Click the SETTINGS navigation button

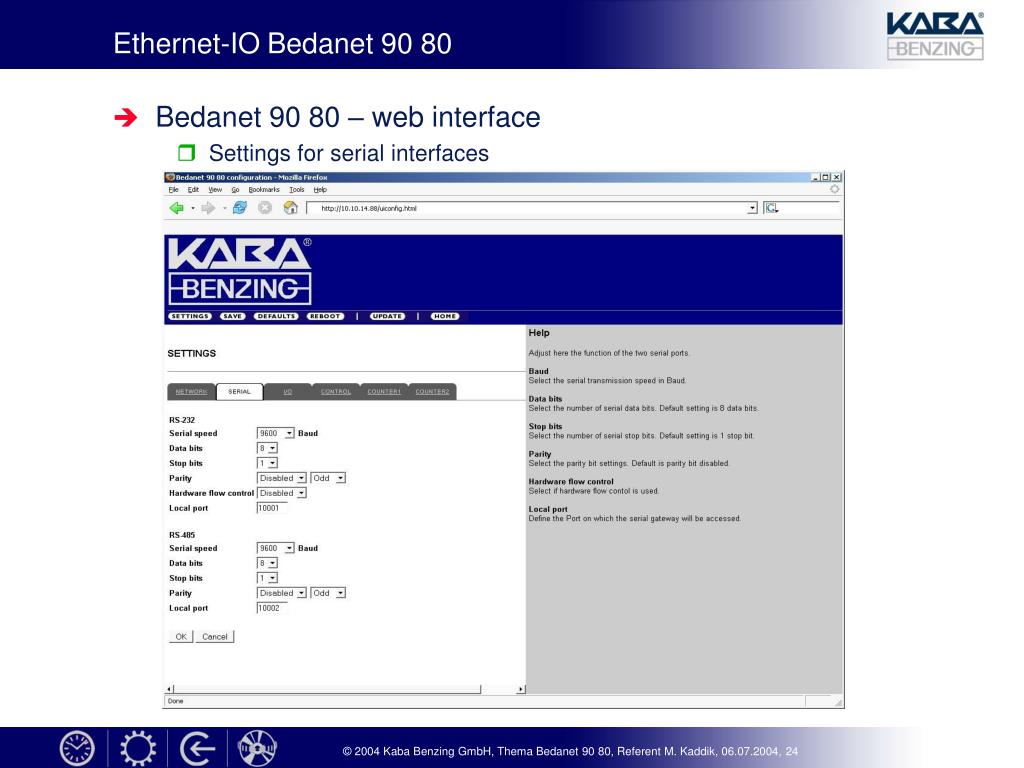(x=190, y=316)
